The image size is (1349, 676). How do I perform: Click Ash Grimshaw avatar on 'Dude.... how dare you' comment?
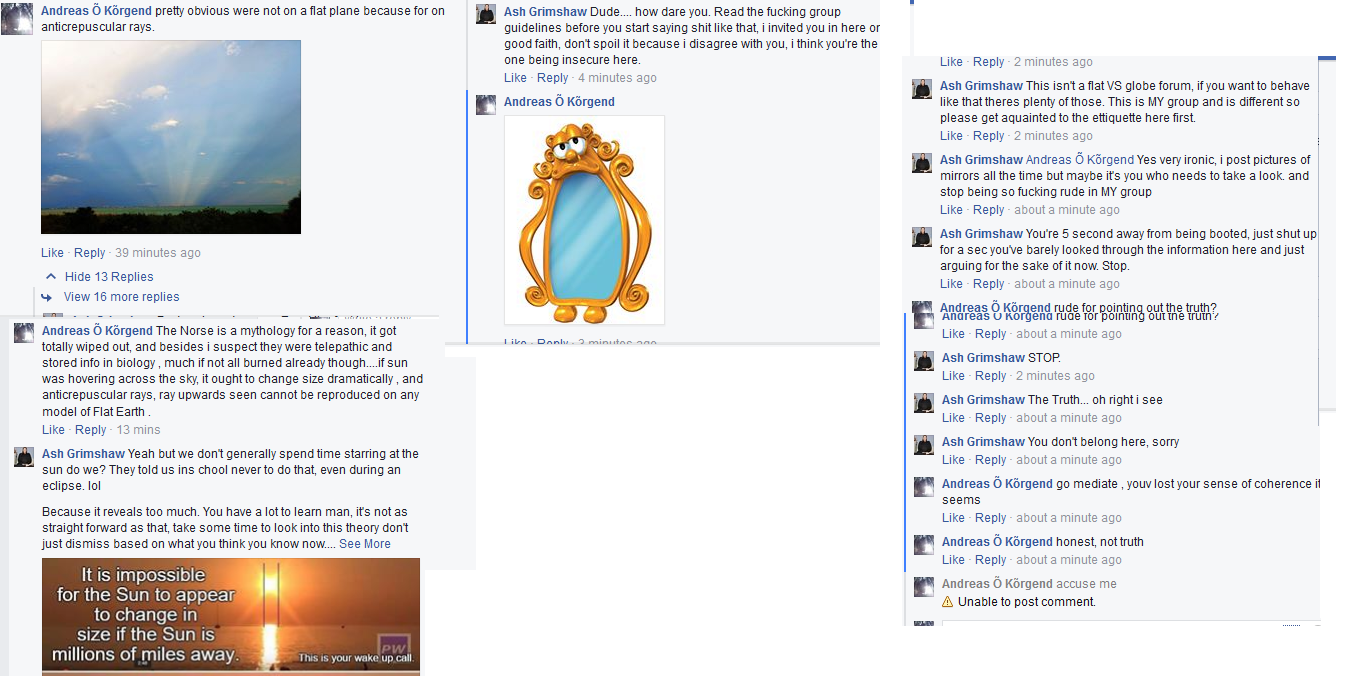[486, 14]
